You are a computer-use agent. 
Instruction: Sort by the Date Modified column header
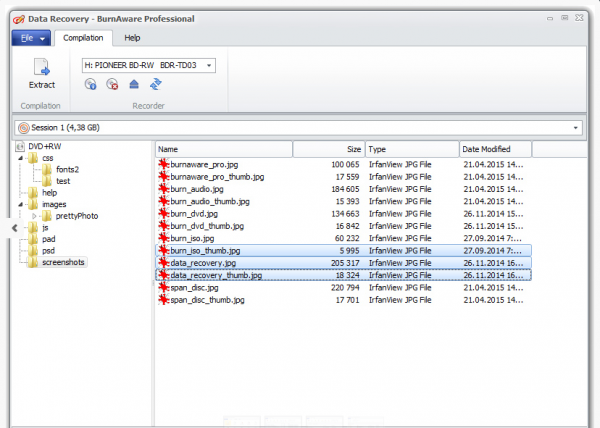[495, 149]
